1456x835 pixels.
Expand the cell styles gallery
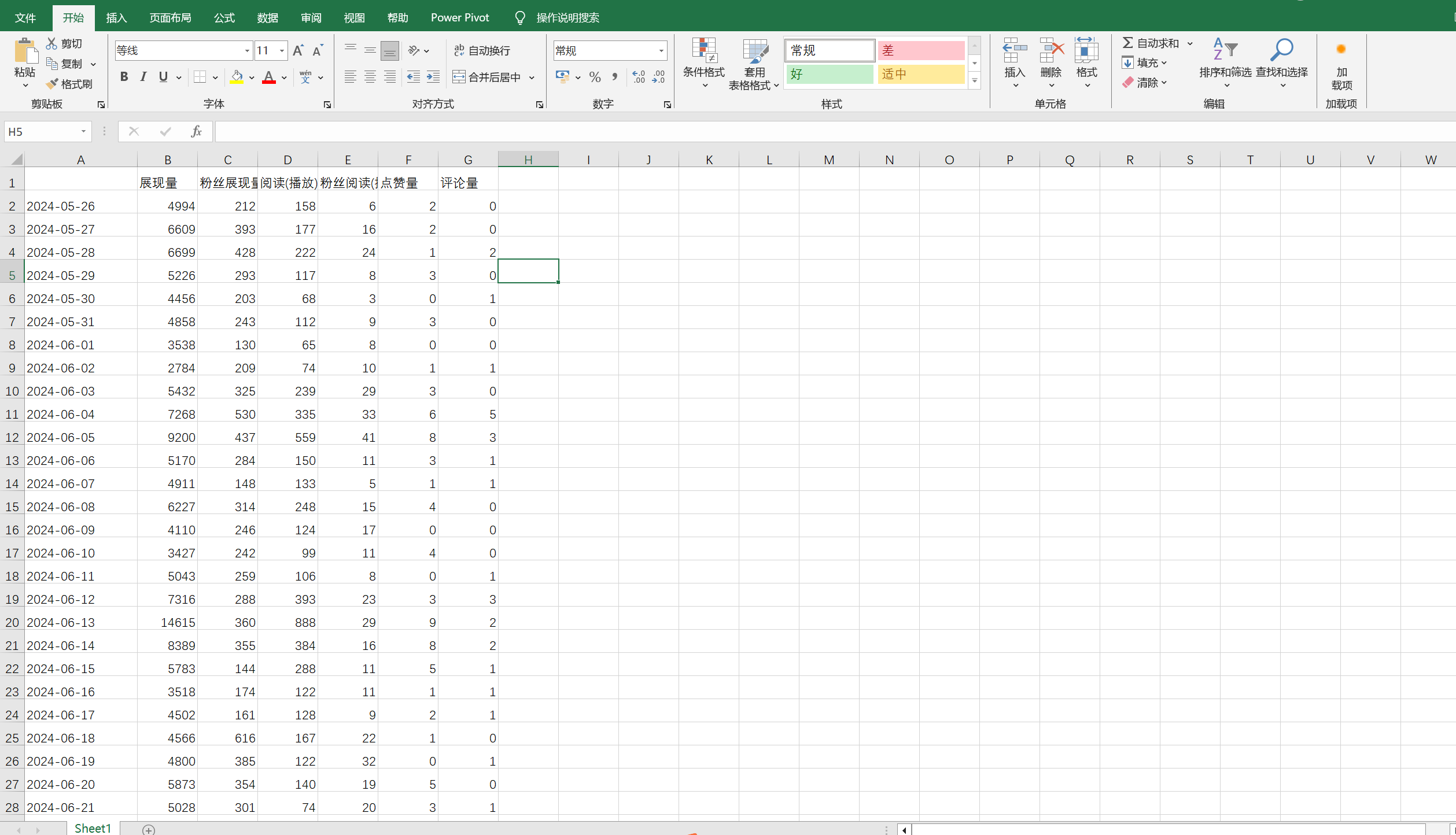(x=975, y=82)
